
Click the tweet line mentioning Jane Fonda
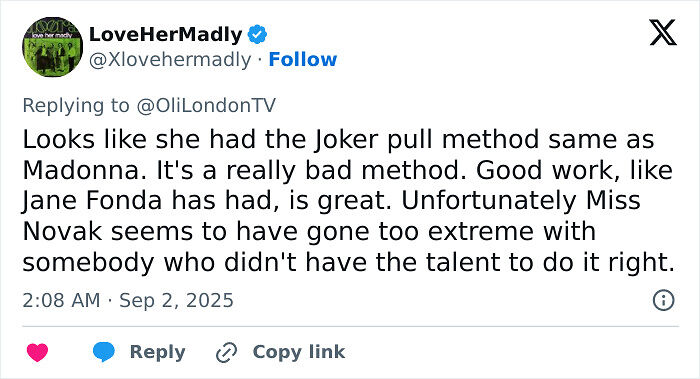pos(332,200)
